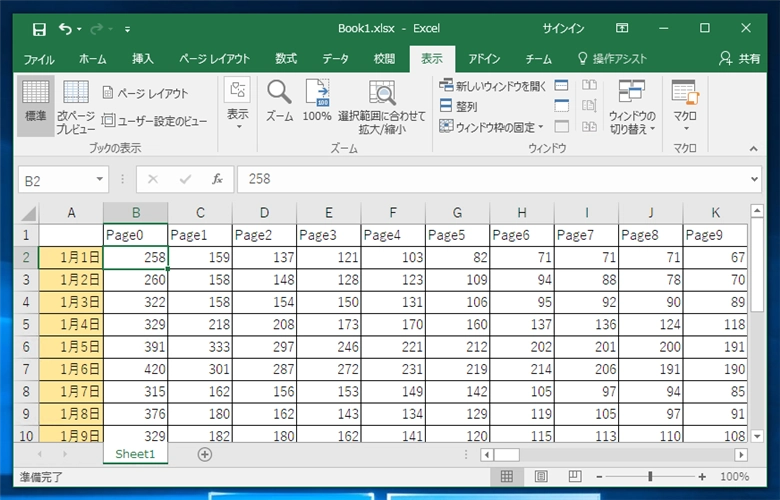Click the split window icon
Viewport: 780px width, 500px height.
pyautogui.click(x=562, y=86)
